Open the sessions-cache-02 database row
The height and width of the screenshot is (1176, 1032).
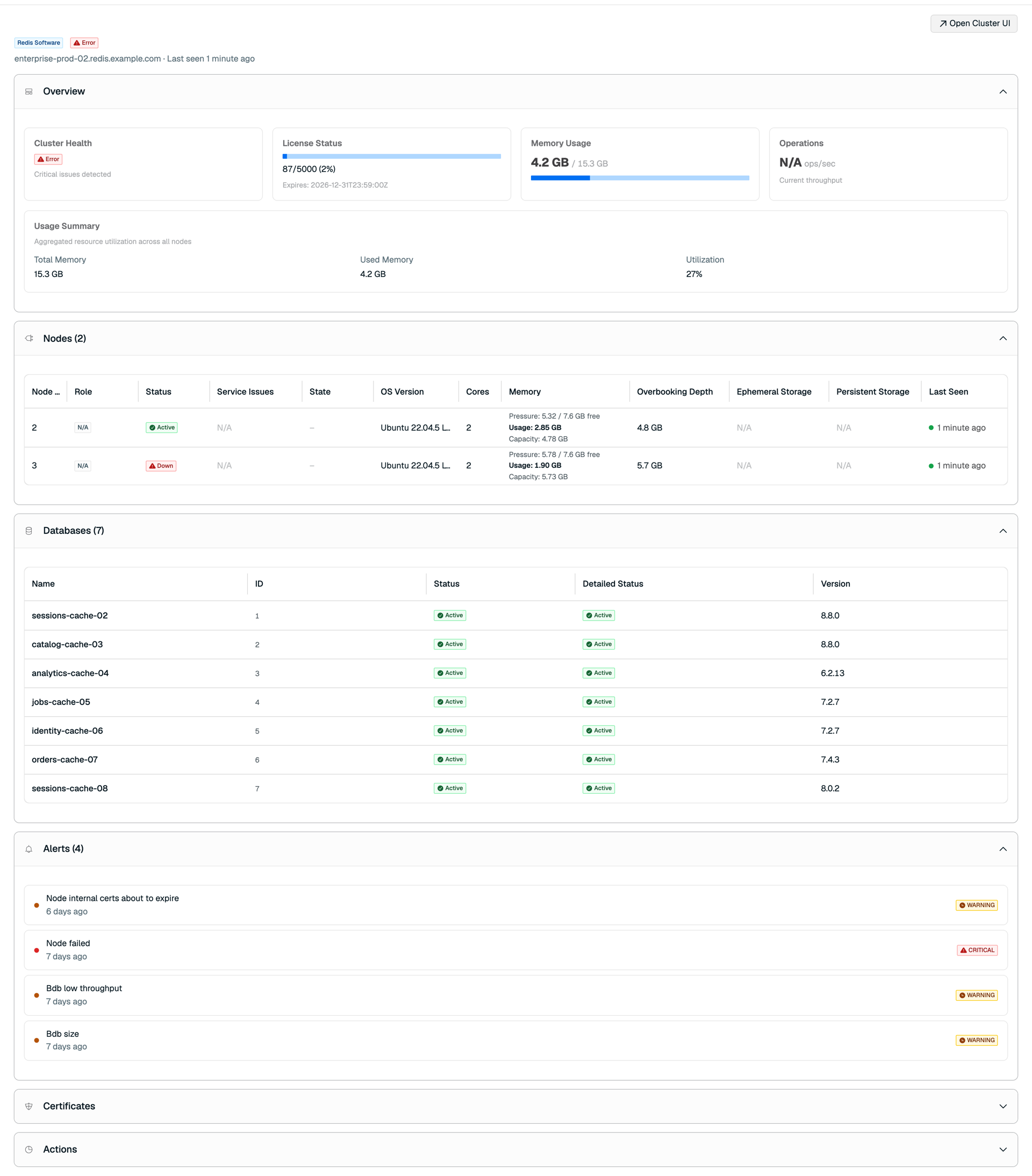click(x=515, y=616)
